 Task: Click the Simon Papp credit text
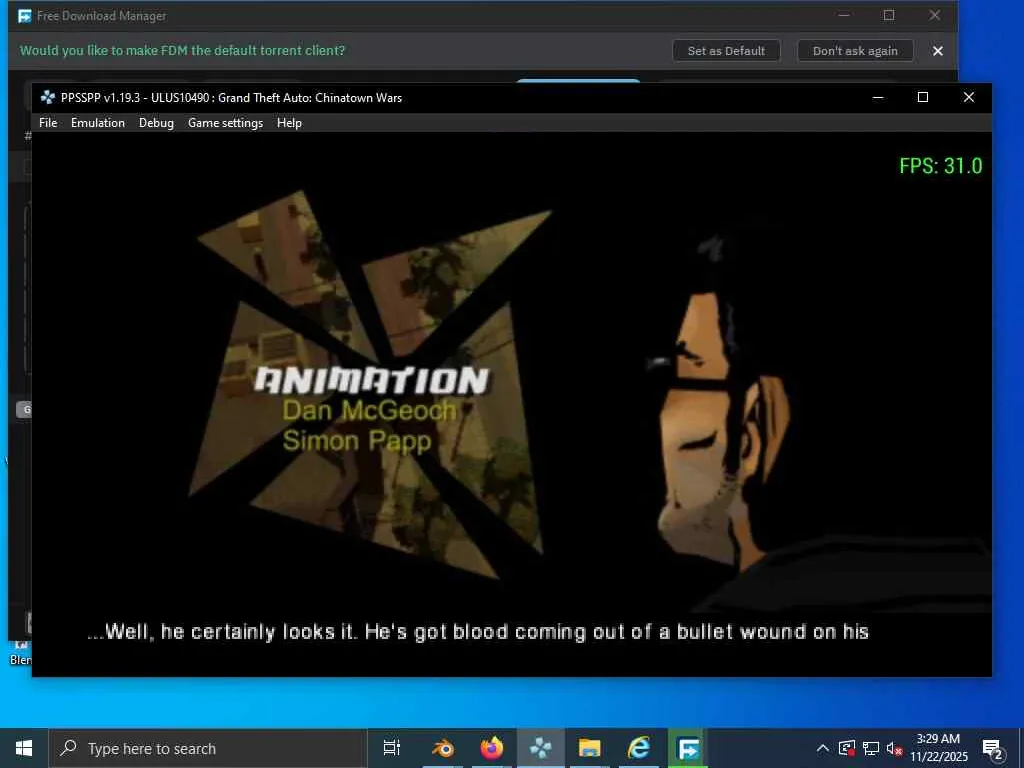[357, 441]
